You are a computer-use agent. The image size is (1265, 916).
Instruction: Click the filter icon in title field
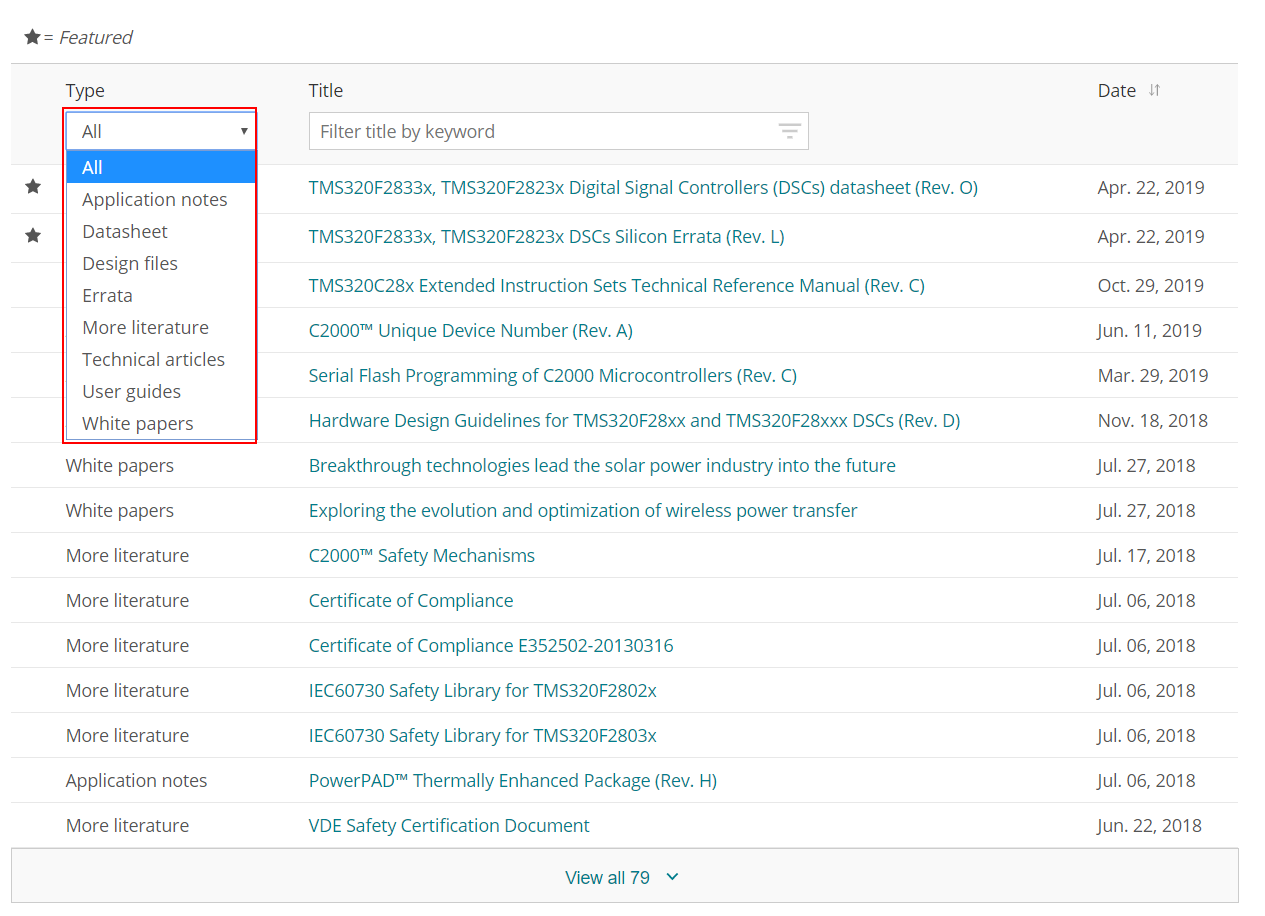click(x=789, y=131)
